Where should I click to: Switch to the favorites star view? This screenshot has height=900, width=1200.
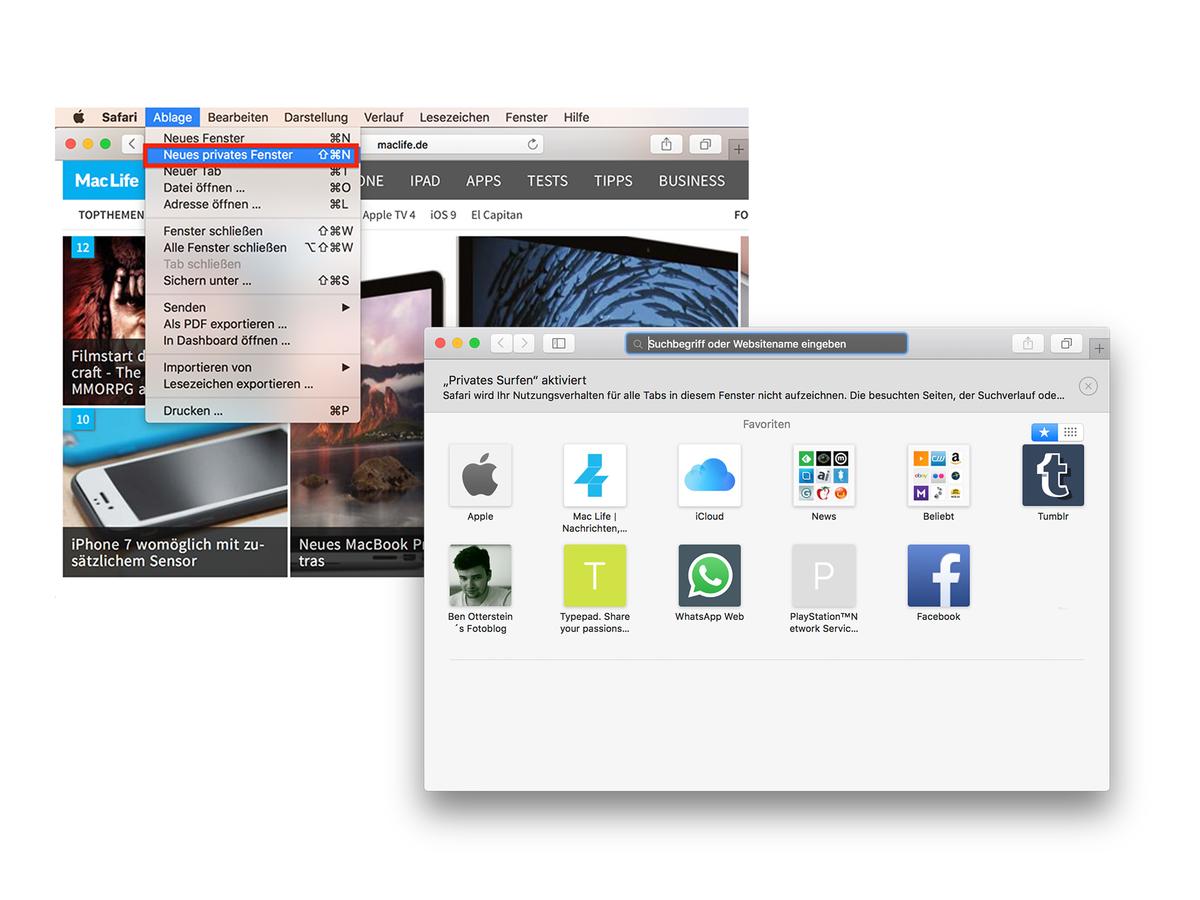point(1044,432)
